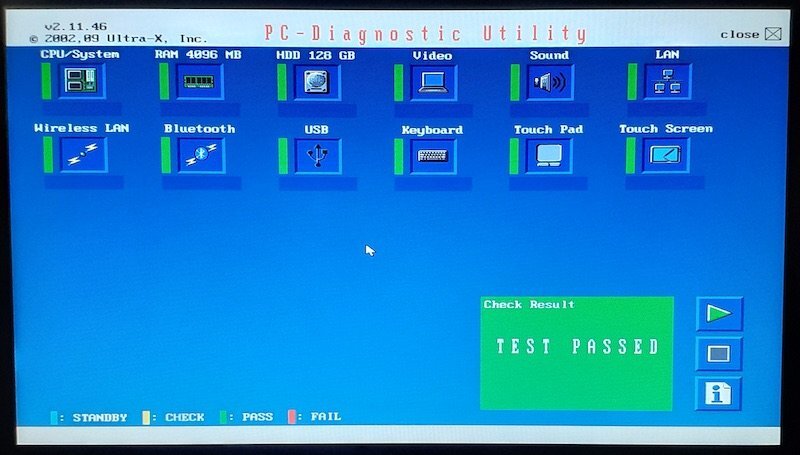Click the green status bar beside USB
The image size is (800, 455).
coord(283,156)
